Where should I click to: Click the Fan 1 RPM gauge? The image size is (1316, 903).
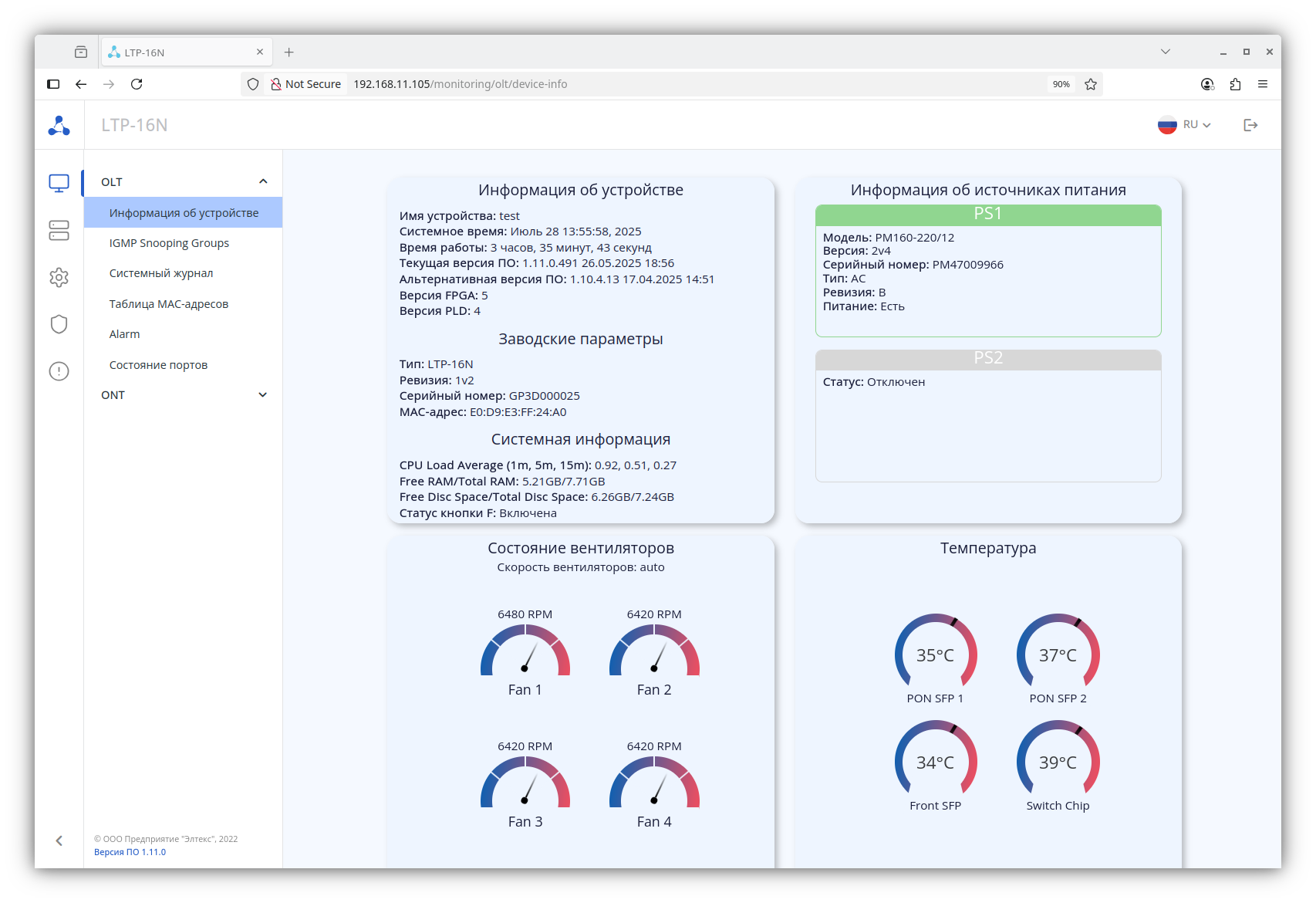(x=525, y=651)
